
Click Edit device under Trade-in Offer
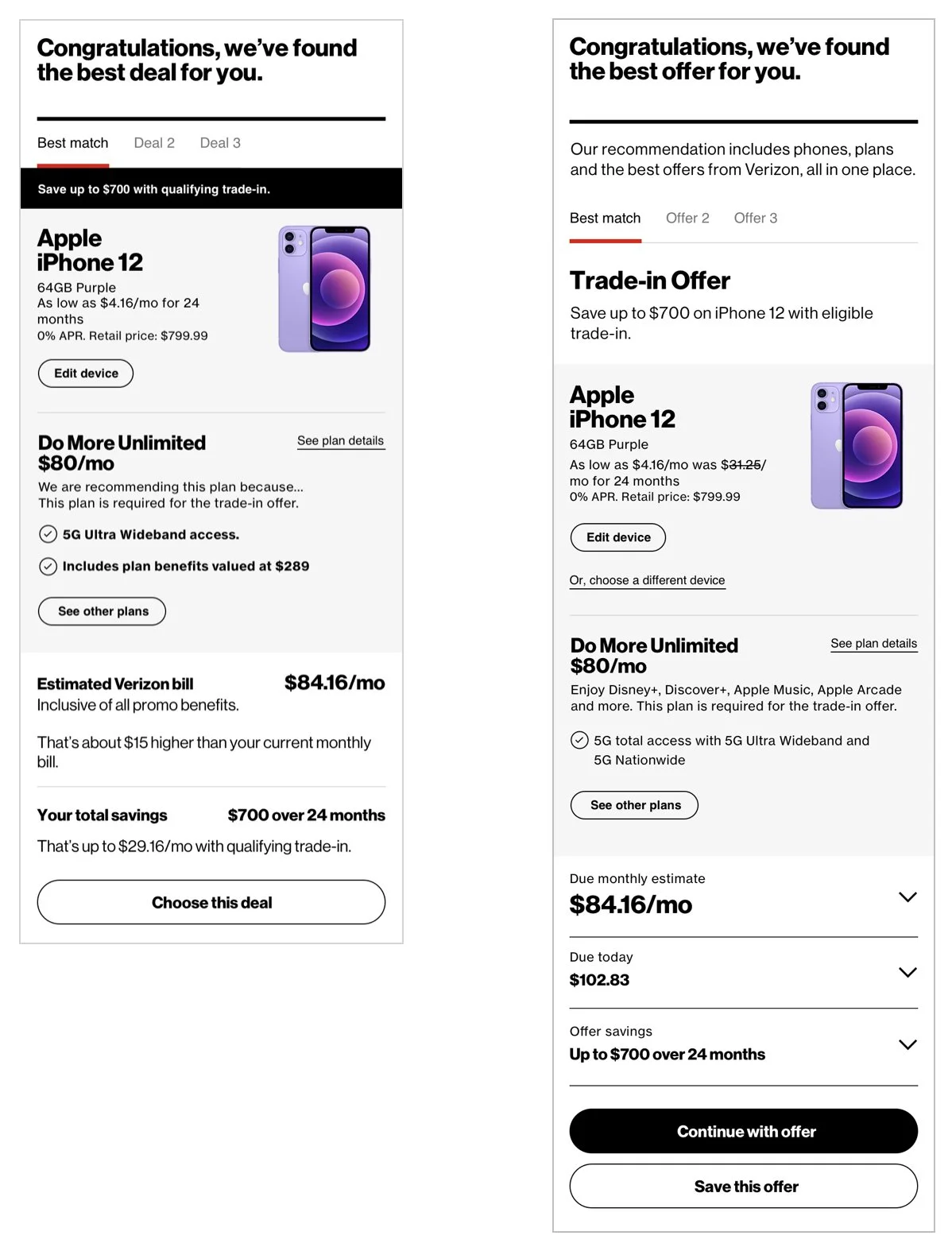coord(618,537)
